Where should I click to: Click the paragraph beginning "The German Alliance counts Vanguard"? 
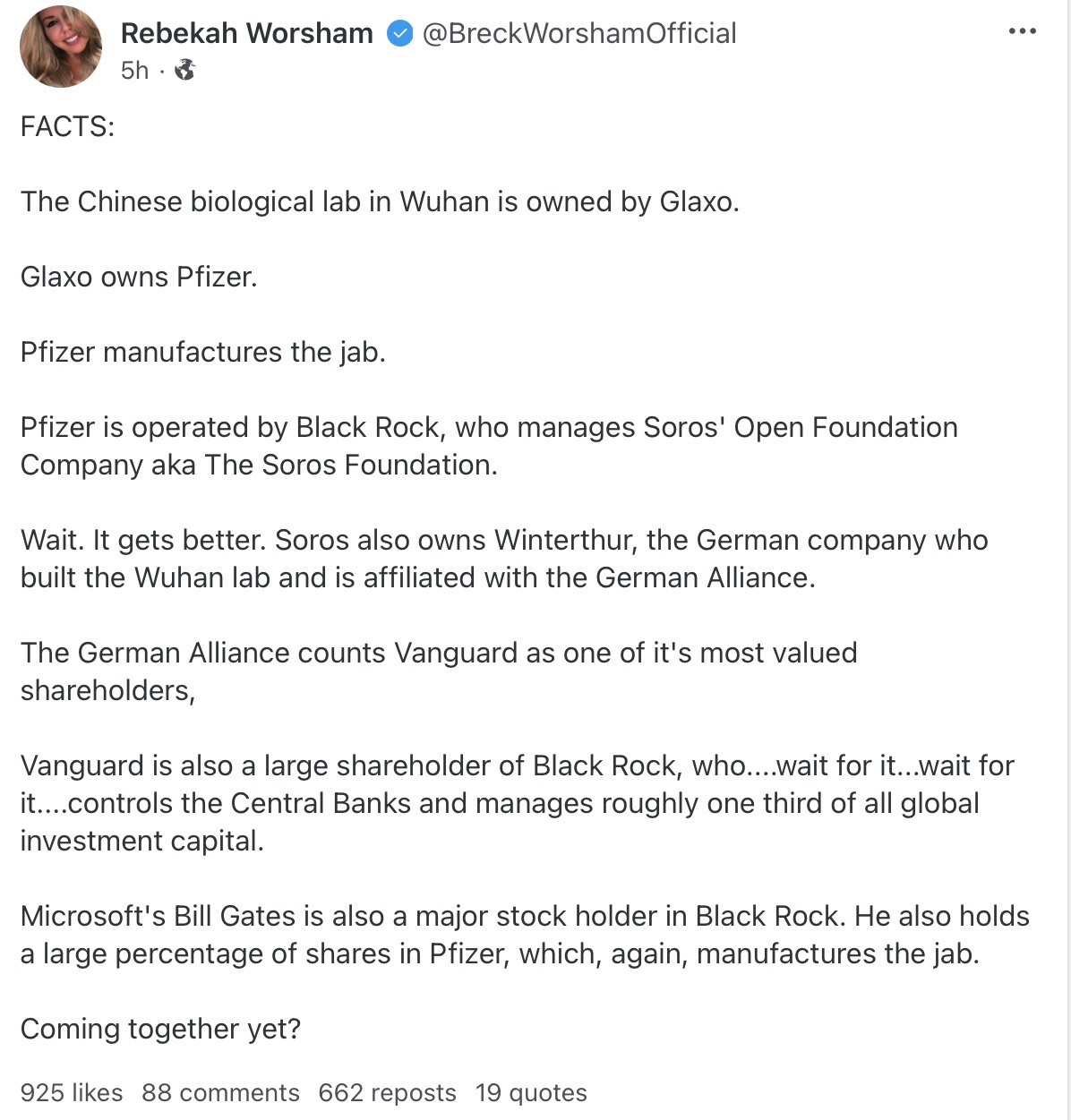[439, 671]
